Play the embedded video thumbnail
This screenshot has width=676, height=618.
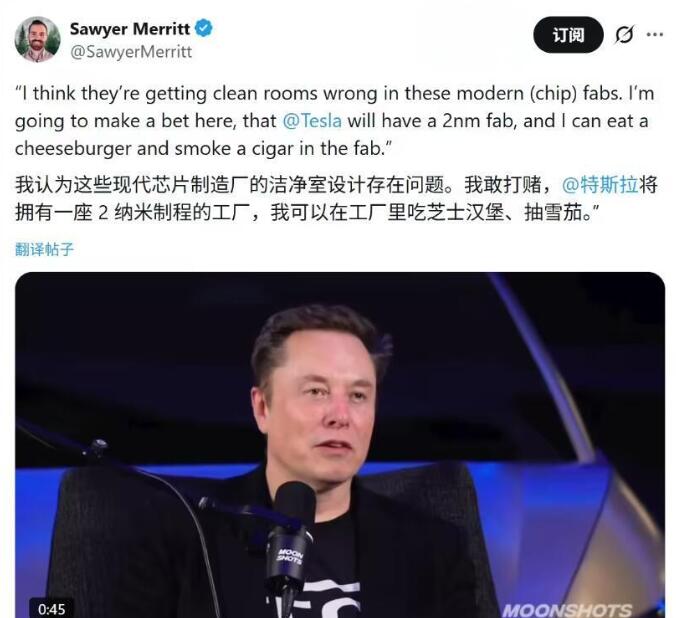(x=340, y=445)
